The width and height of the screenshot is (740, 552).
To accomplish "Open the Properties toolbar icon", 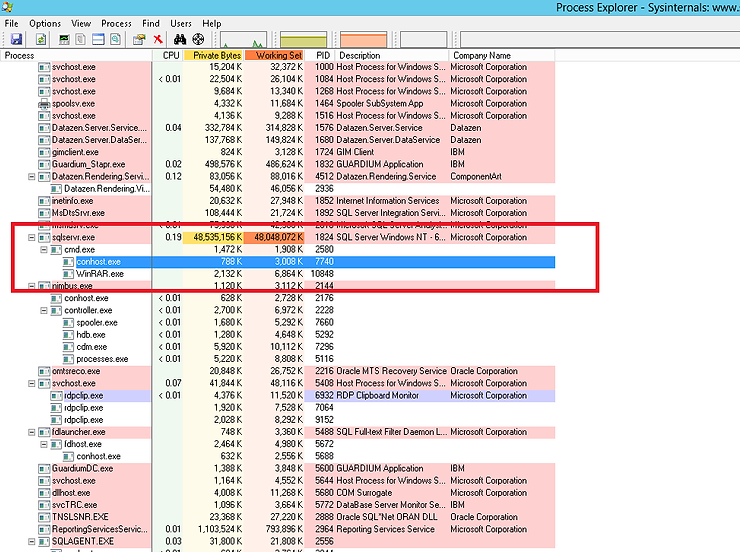I will click(x=139, y=39).
